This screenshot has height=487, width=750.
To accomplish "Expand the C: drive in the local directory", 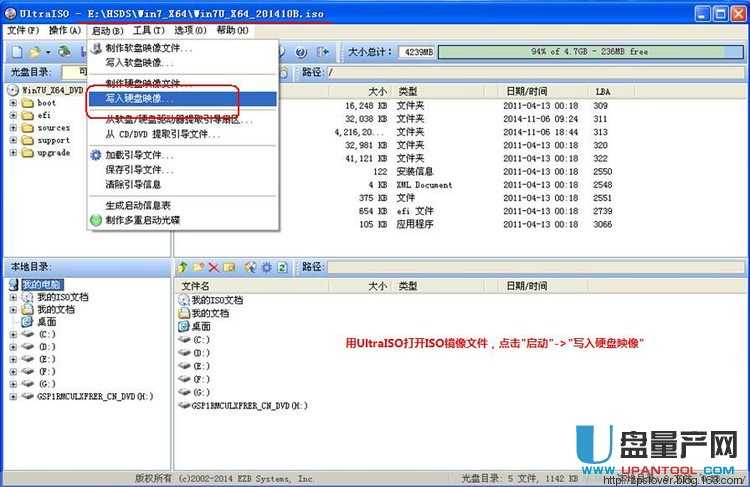I will click(x=14, y=334).
